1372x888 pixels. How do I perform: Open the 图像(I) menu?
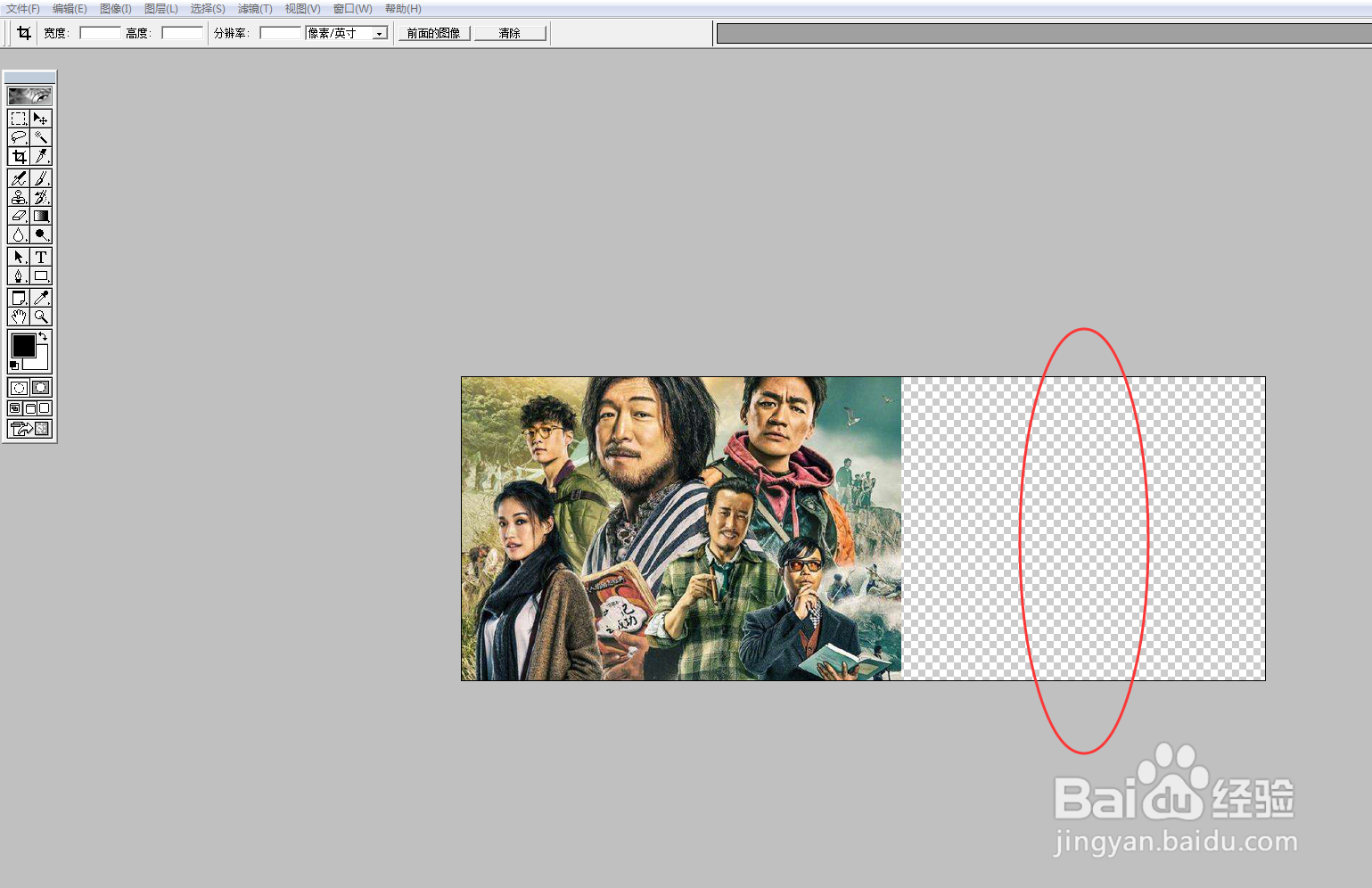click(x=116, y=8)
